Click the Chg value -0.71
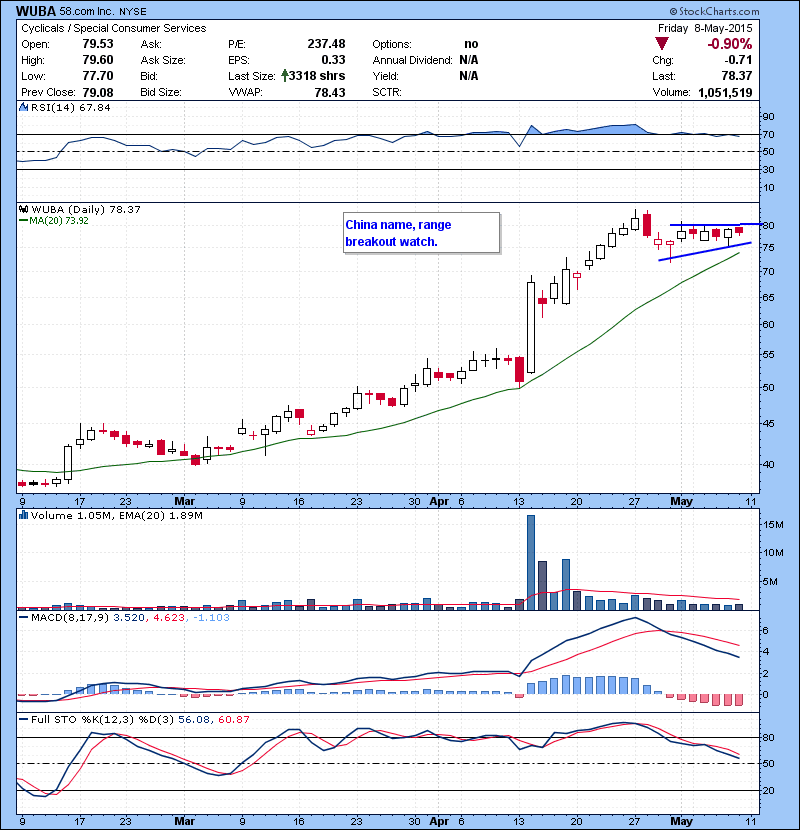800x830 pixels. tap(738, 60)
